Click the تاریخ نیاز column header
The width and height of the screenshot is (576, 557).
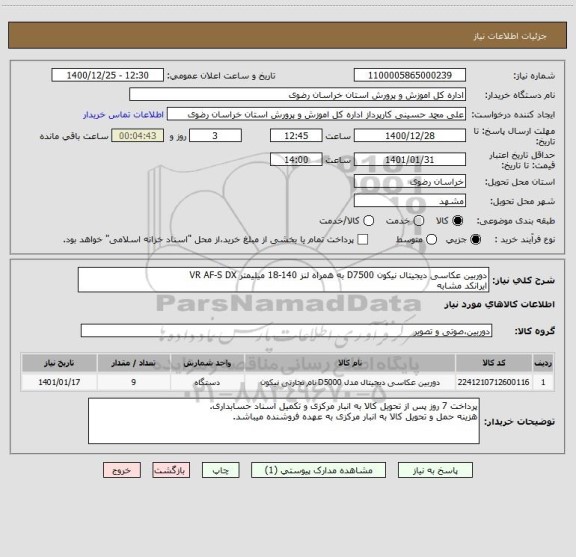[59, 363]
